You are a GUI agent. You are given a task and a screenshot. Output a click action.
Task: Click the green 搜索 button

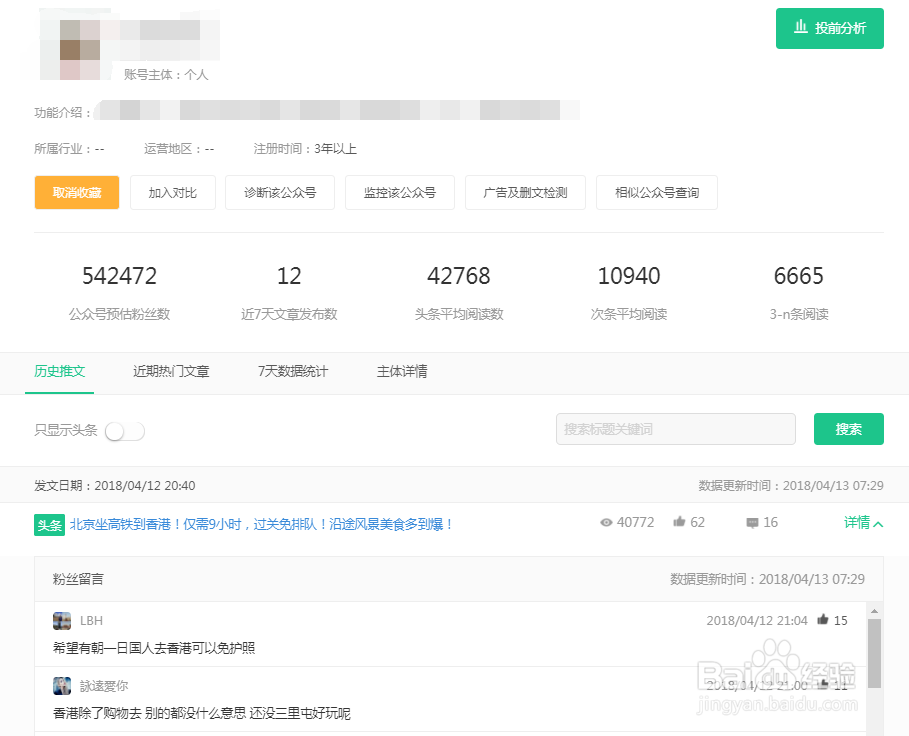848,428
